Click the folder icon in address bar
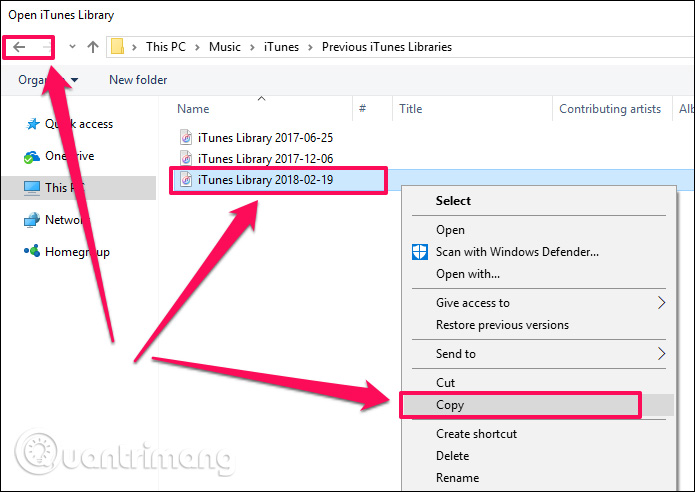The height and width of the screenshot is (492, 695). [117, 47]
